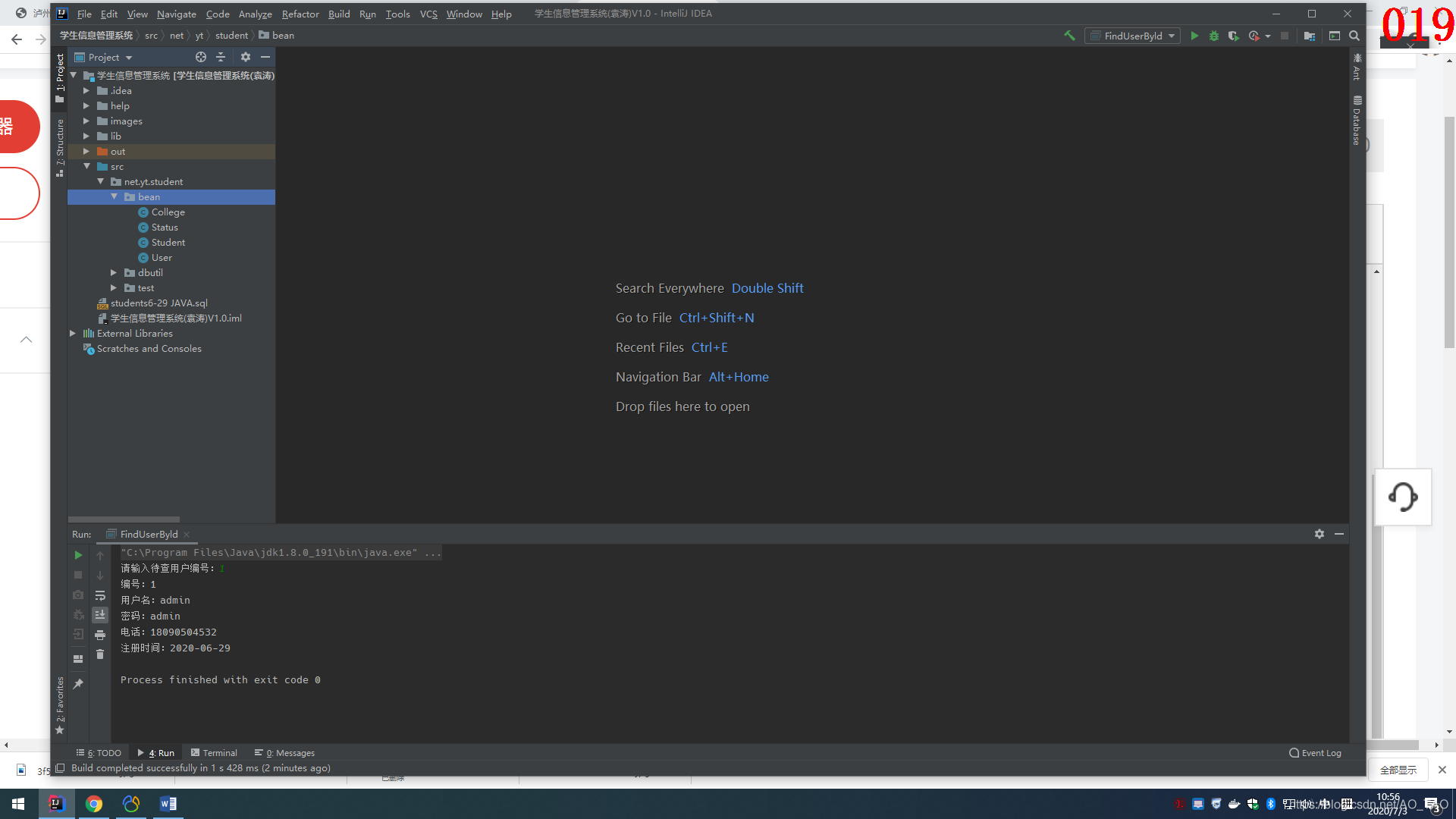
Task: Expand the .idea folder
Action: (86, 91)
